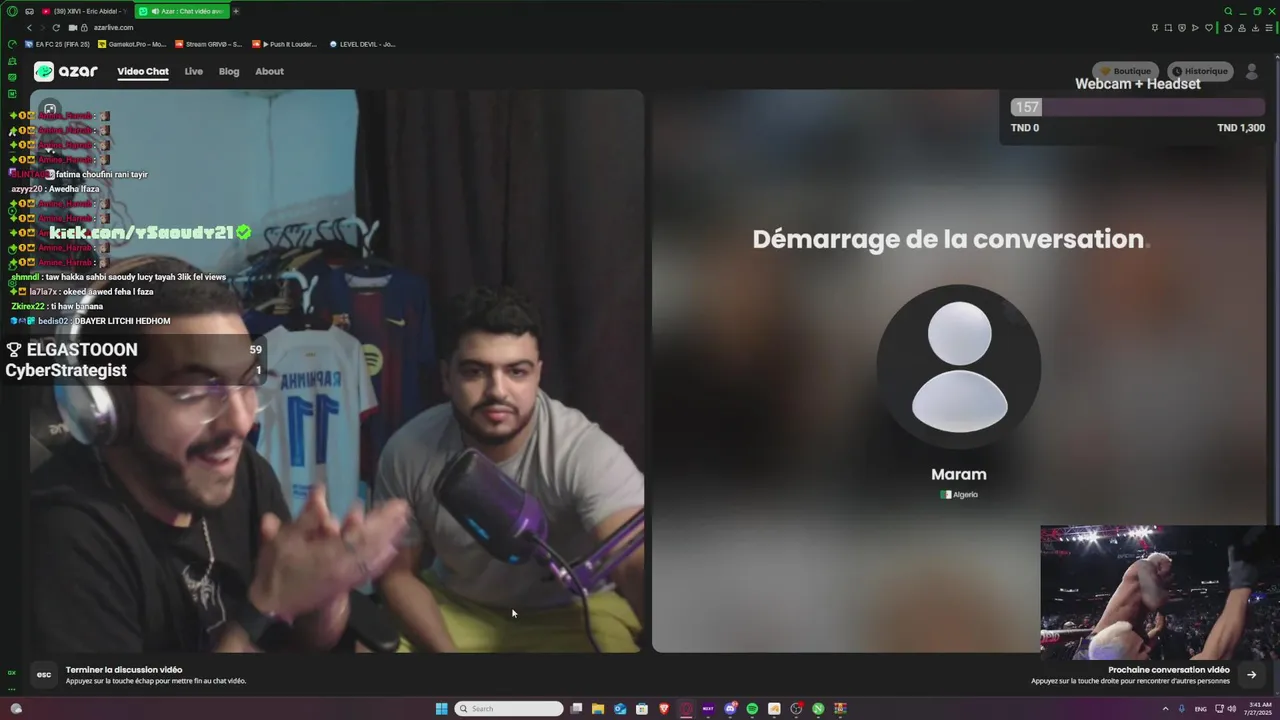Screen dimensions: 1280x720
Task: Click the microphone tray icon
Action: point(1182,709)
